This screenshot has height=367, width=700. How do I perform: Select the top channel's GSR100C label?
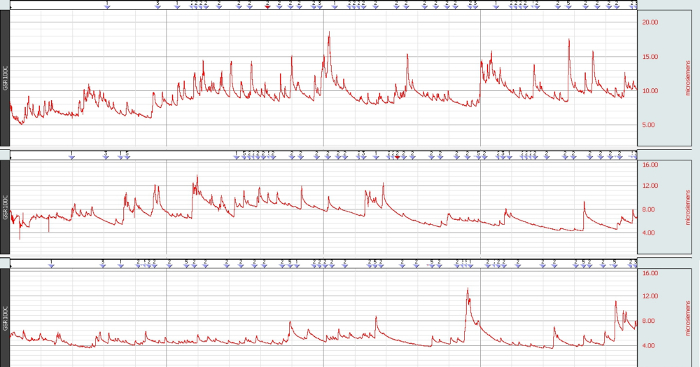[x=5, y=78]
